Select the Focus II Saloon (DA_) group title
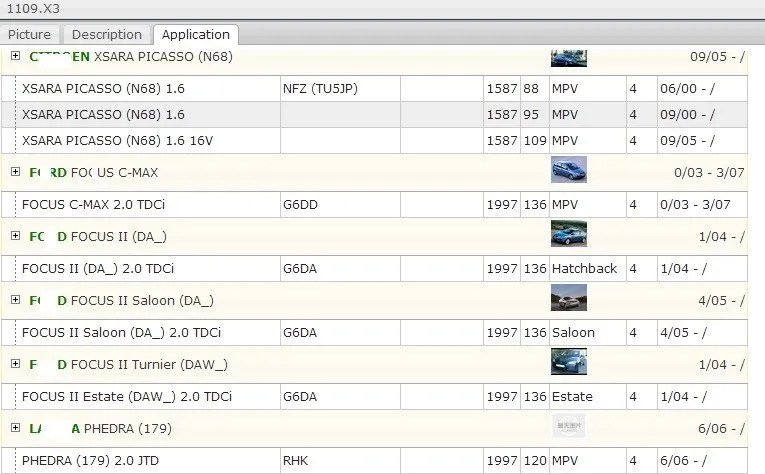 (121, 300)
